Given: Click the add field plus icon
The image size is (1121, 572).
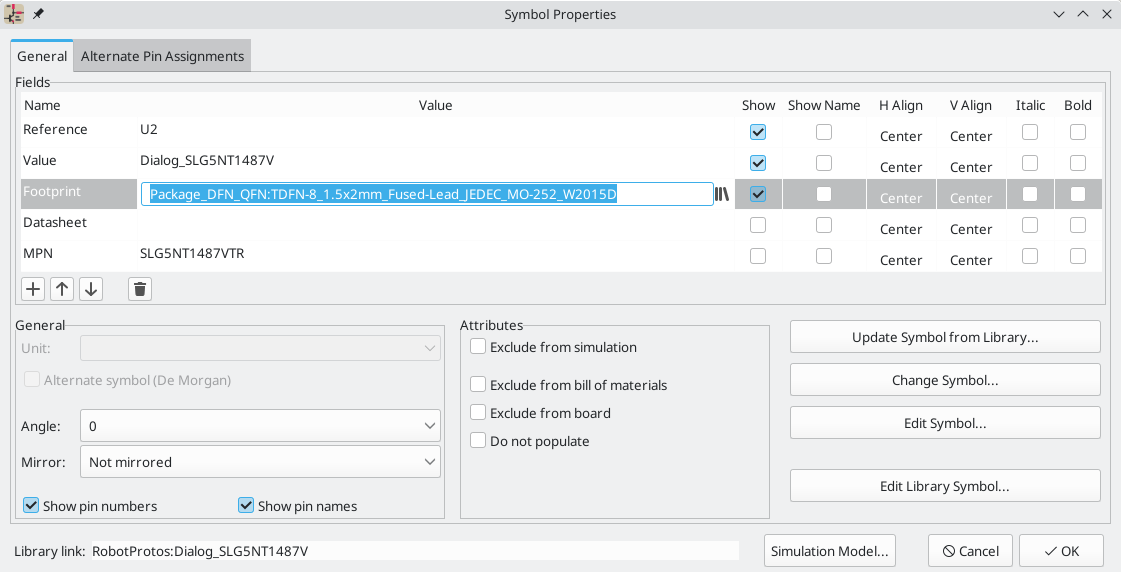Looking at the screenshot, I should pyautogui.click(x=33, y=289).
